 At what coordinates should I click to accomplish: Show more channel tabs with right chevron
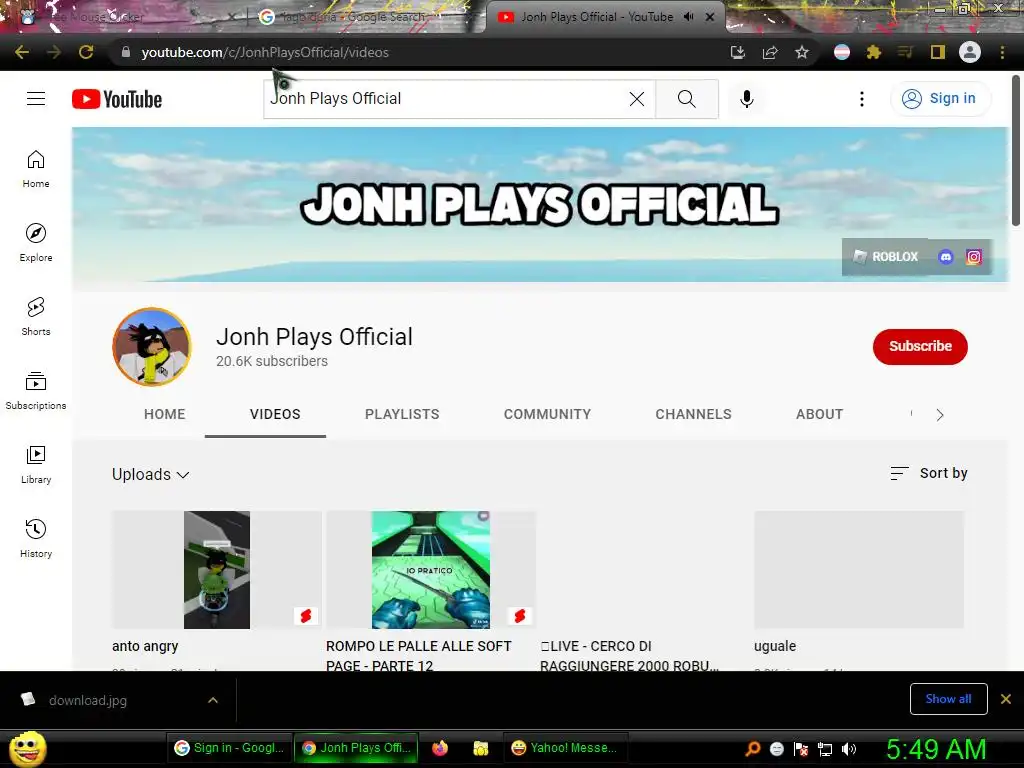(940, 415)
